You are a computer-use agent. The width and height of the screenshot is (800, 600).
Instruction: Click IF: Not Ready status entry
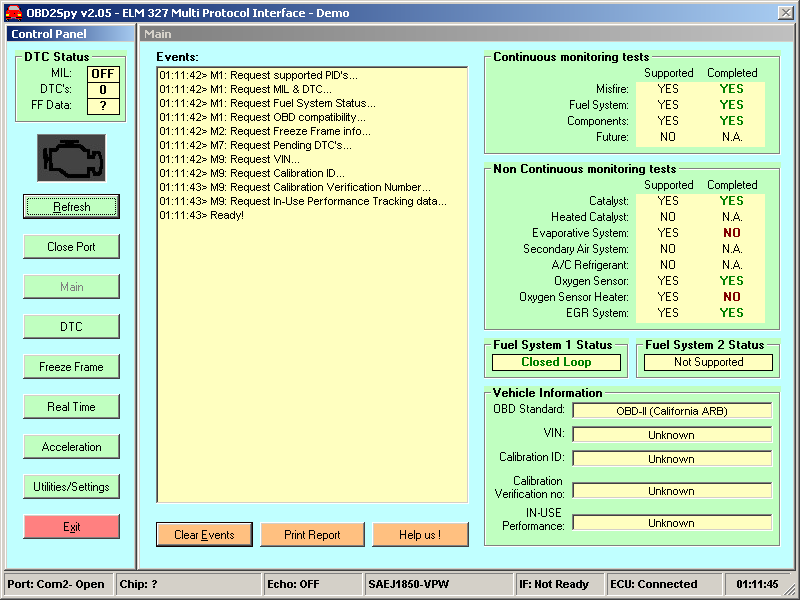coord(560,584)
